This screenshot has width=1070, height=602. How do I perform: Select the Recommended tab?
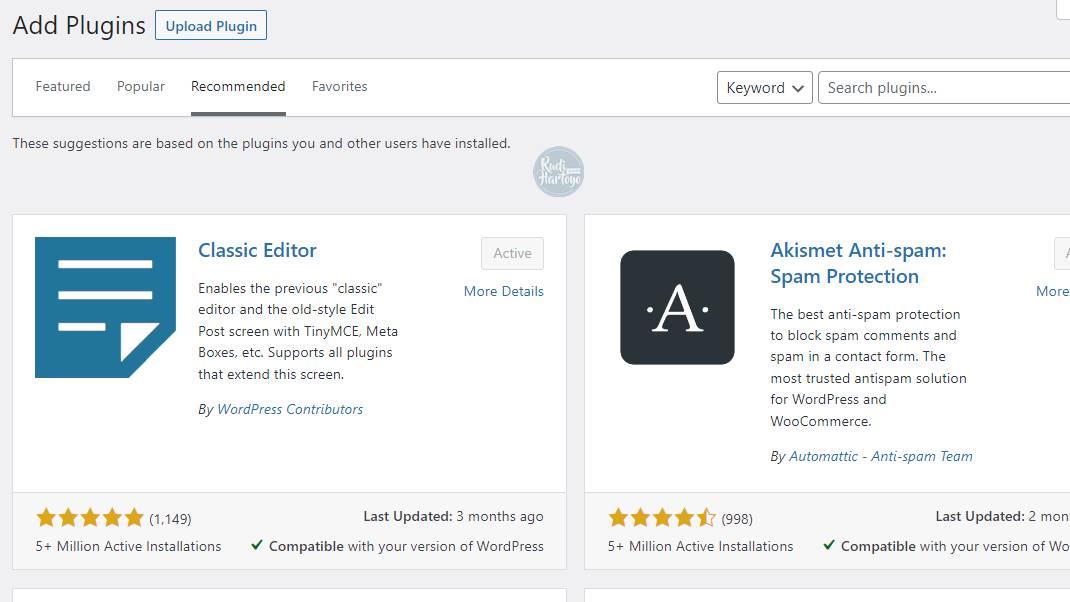tap(238, 87)
